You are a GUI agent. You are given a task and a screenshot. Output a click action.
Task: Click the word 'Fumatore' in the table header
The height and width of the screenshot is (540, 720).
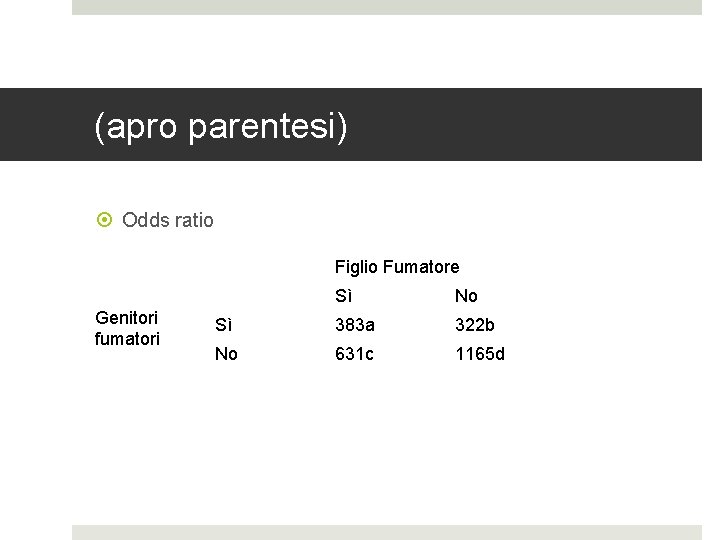pos(421,267)
